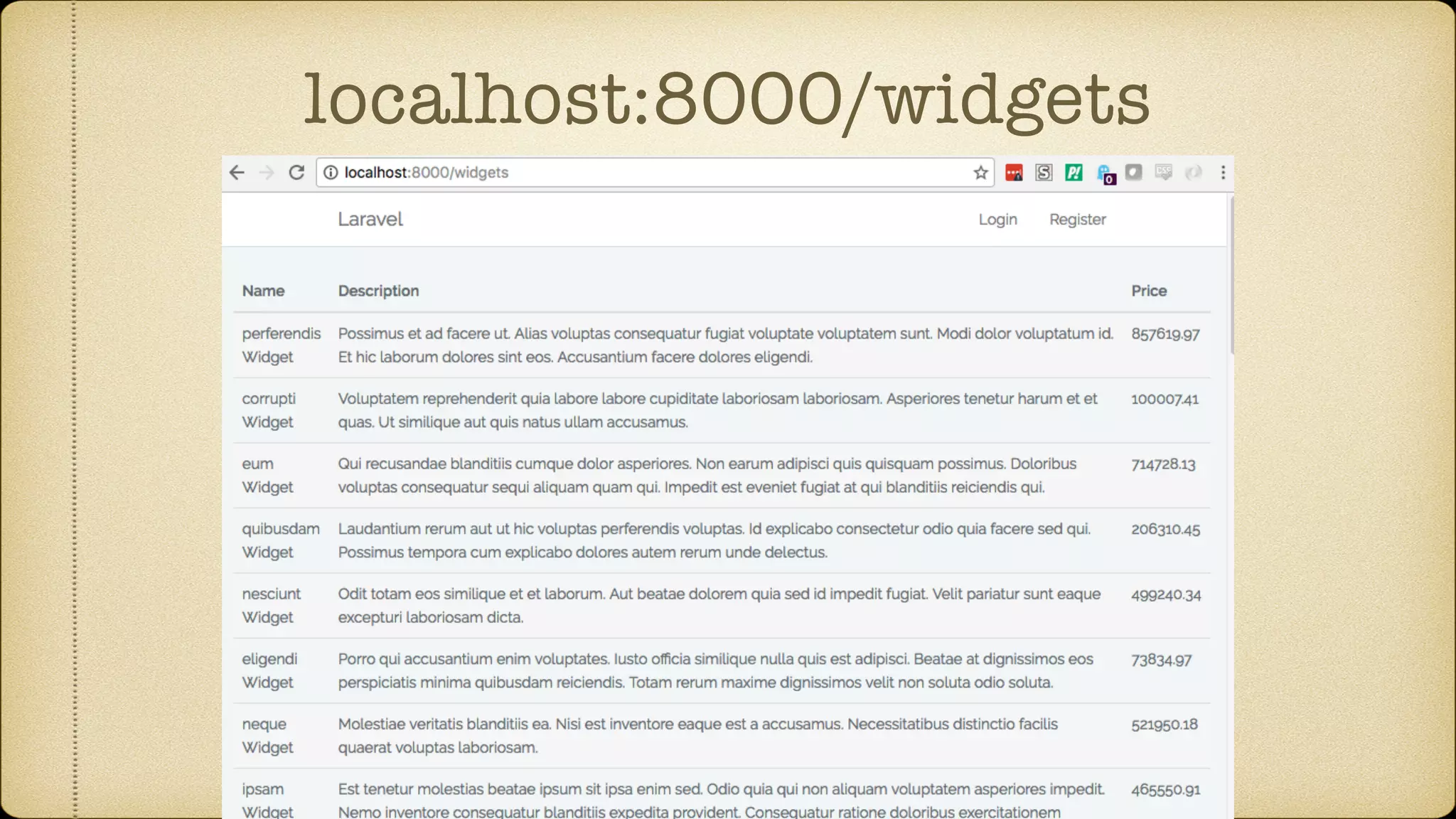Click the boxed S extension icon
The image size is (1456, 819).
click(1044, 173)
